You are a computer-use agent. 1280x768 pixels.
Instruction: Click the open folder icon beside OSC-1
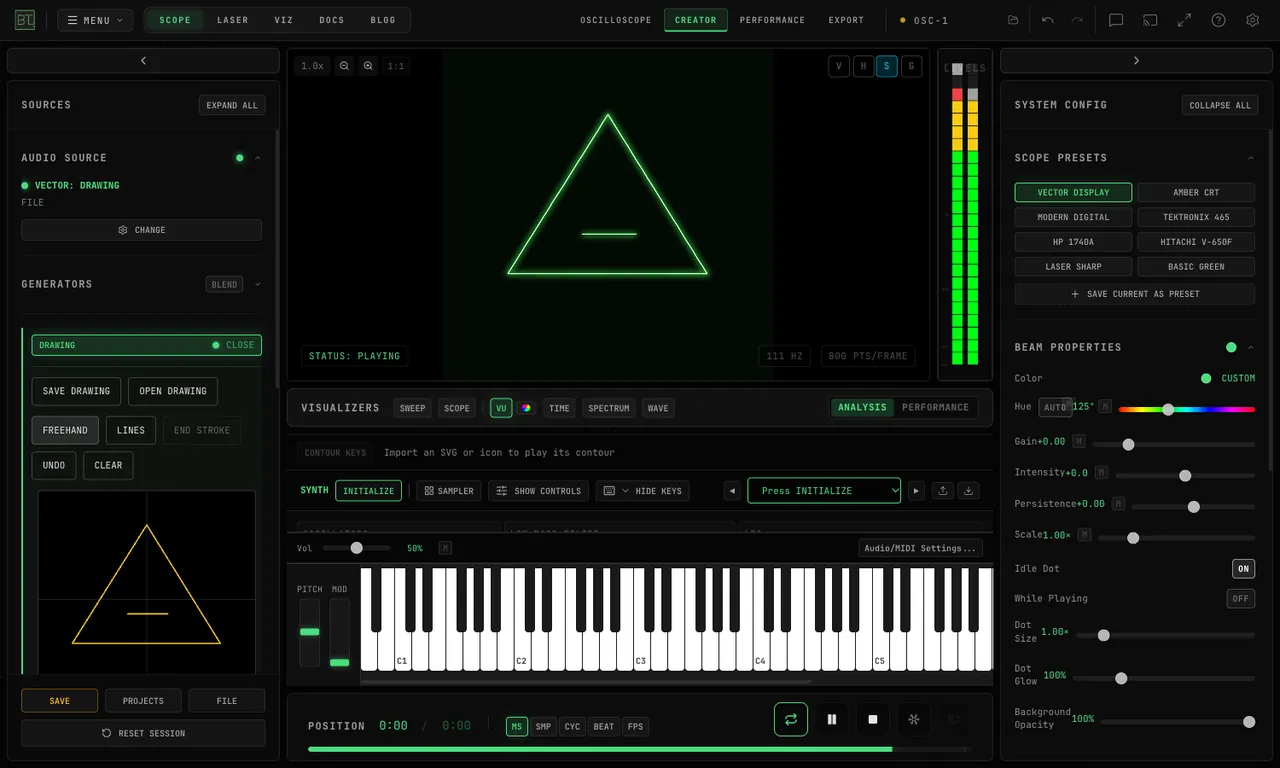coord(1013,20)
